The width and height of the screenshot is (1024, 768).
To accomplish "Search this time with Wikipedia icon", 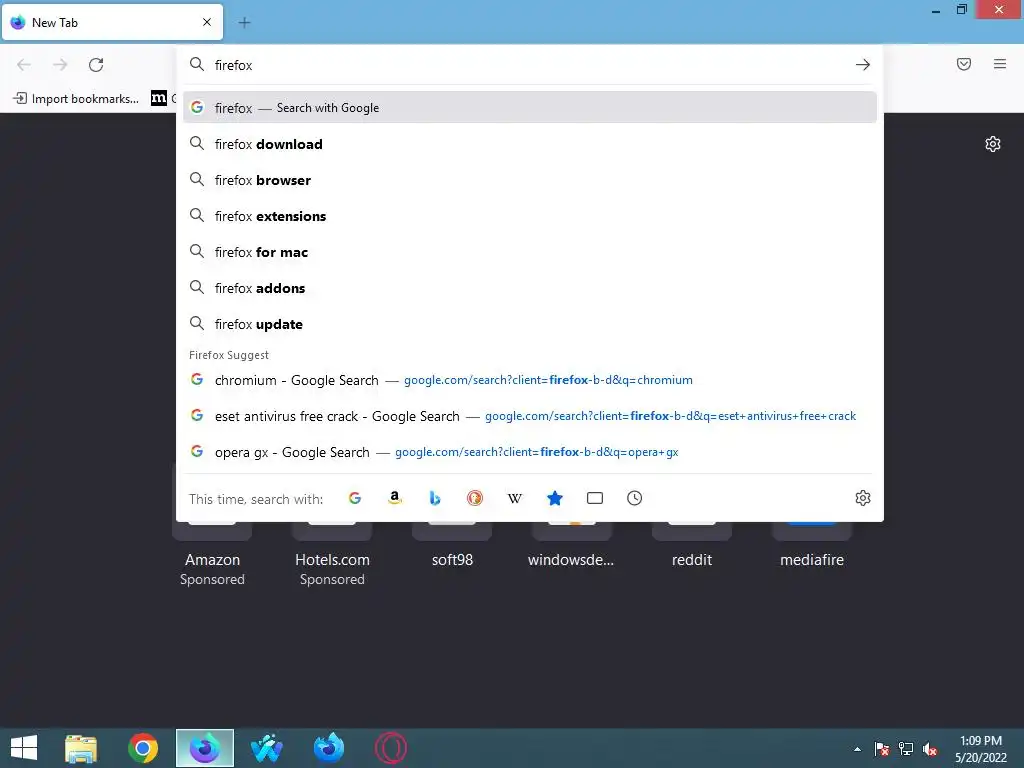I will pos(515,498).
